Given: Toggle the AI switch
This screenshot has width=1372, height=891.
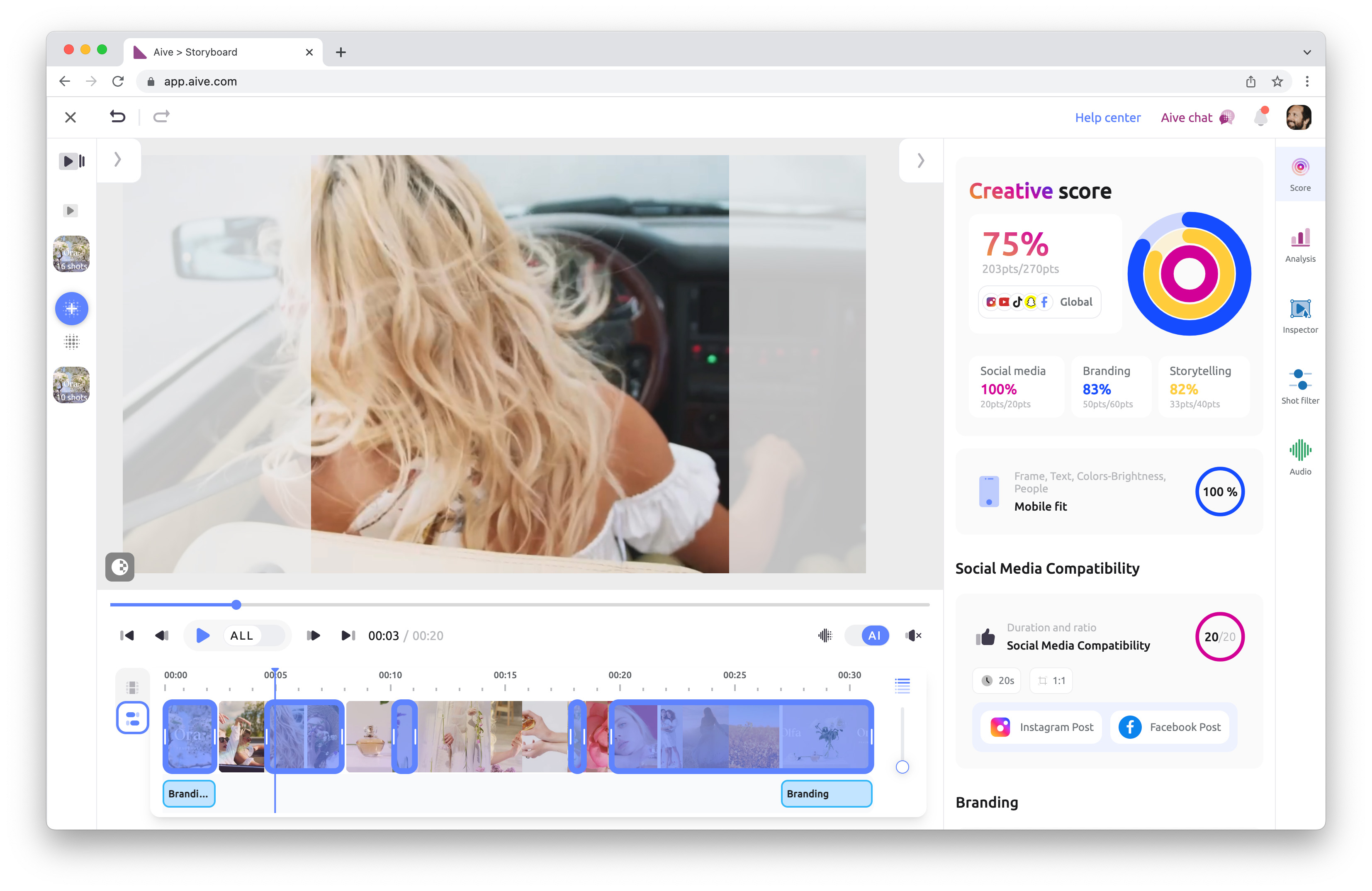Looking at the screenshot, I should (x=868, y=635).
